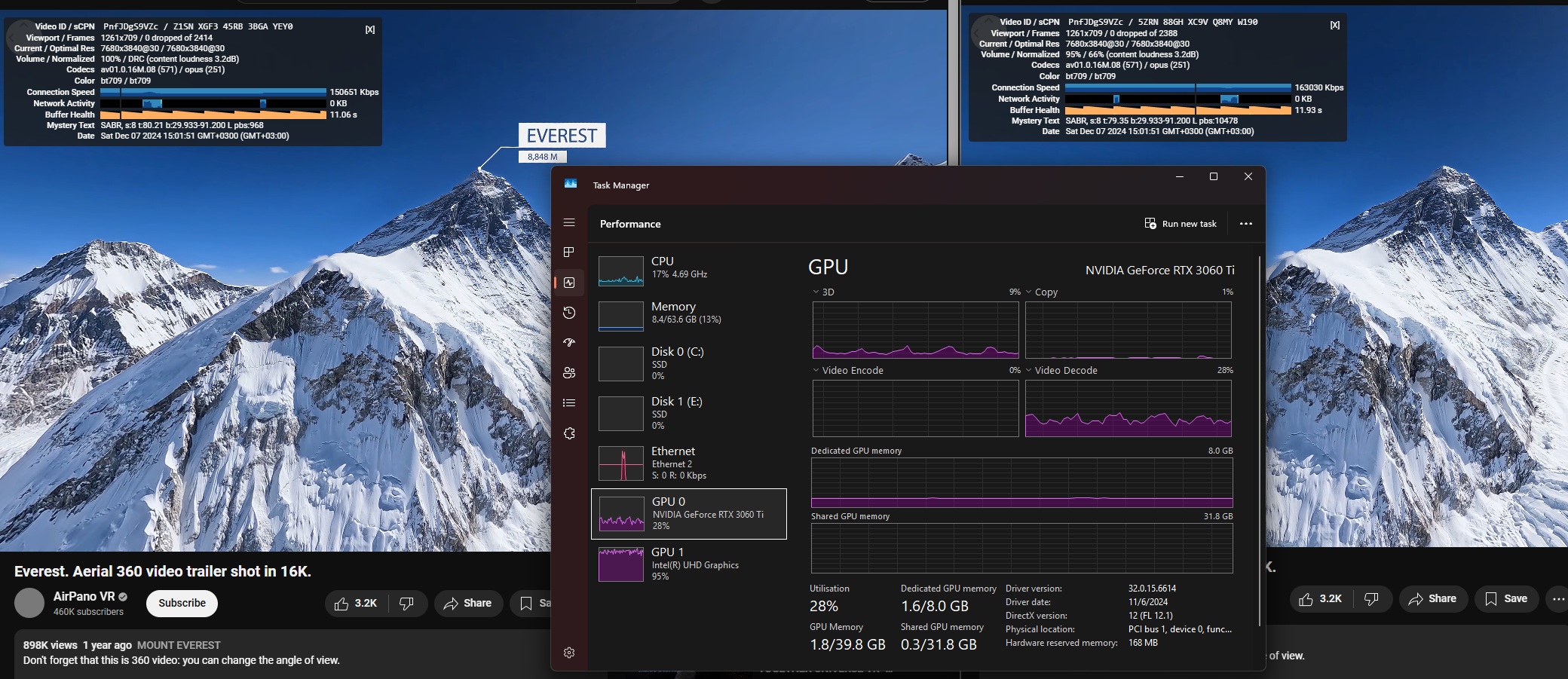Click the DirectX version value '12 (FL 12.1)'
Viewport: 1568px width, 679px height.
tap(1150, 616)
